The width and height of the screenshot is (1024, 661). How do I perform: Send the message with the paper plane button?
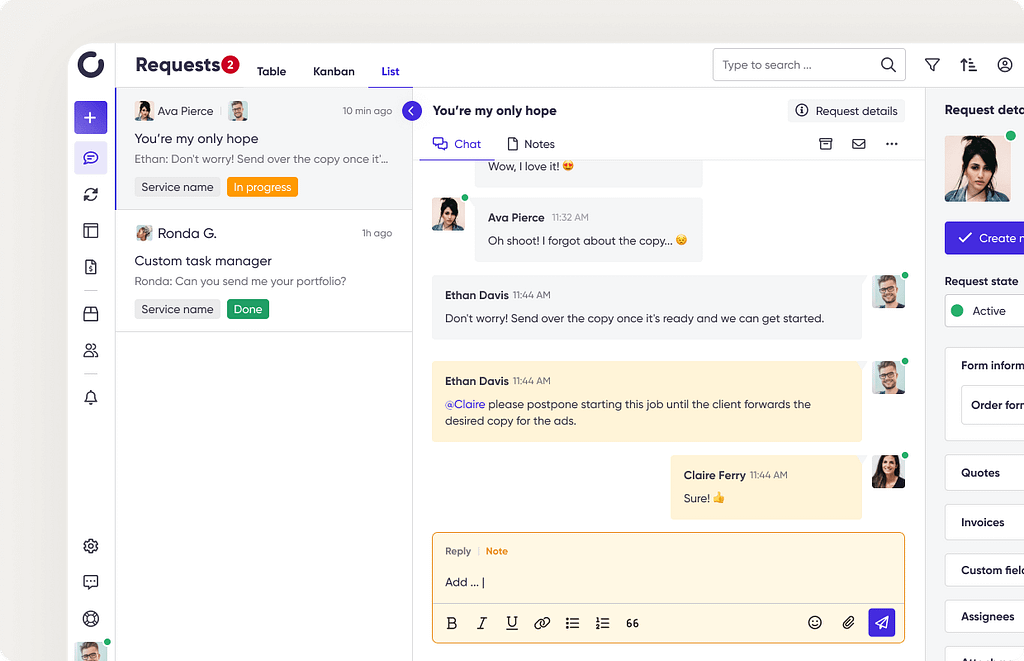click(x=882, y=622)
